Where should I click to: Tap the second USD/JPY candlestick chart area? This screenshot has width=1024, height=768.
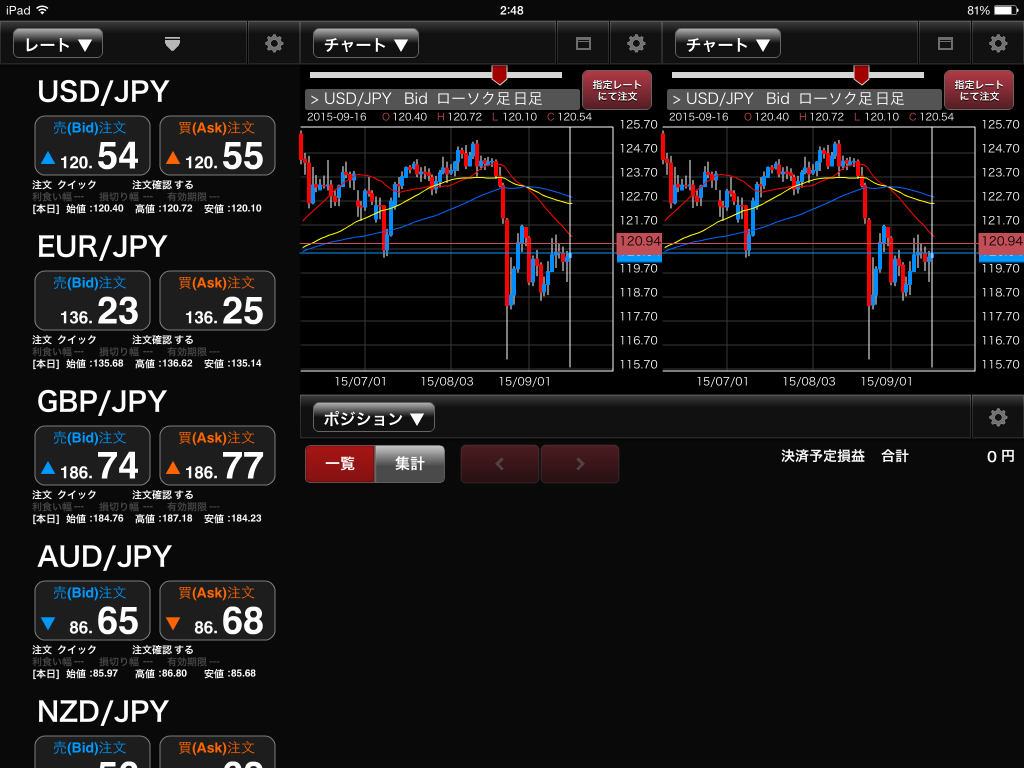click(x=818, y=249)
